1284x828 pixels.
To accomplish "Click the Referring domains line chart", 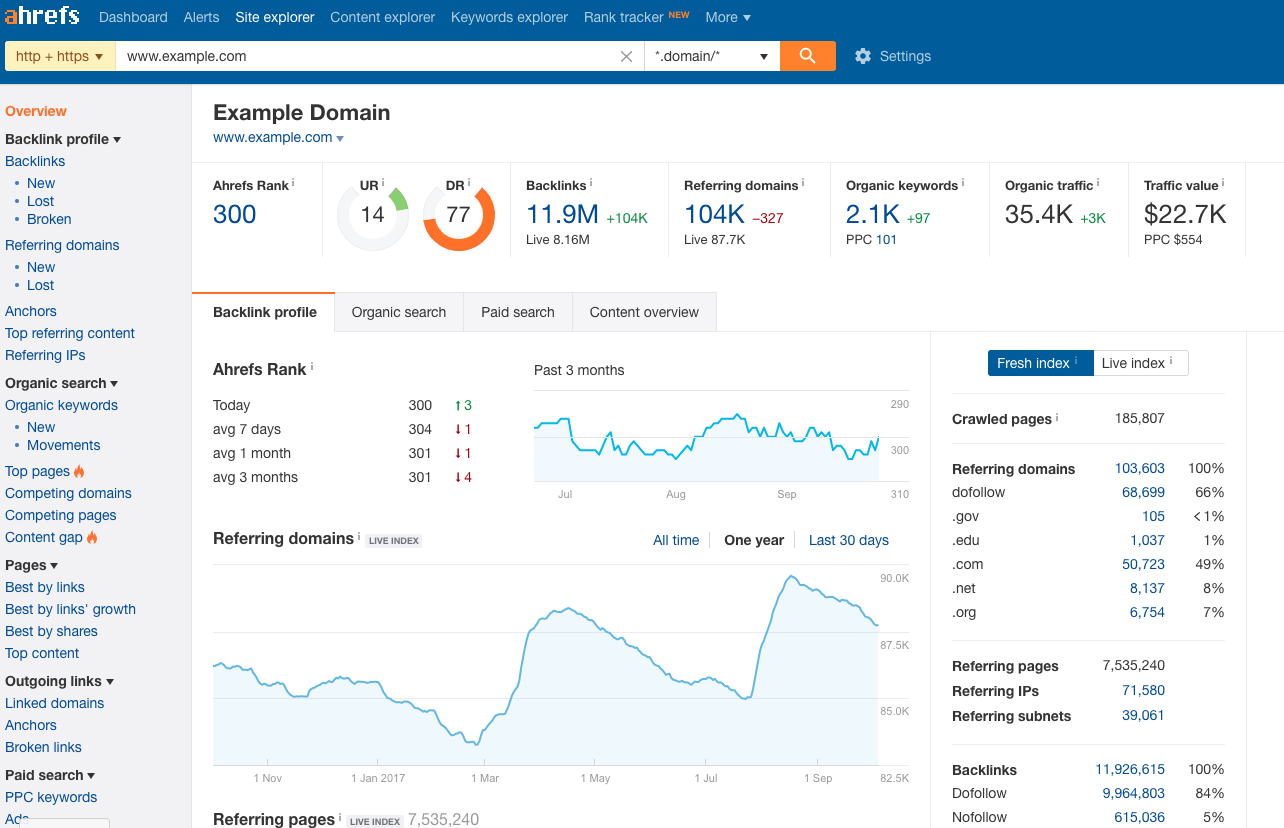I will (x=545, y=664).
